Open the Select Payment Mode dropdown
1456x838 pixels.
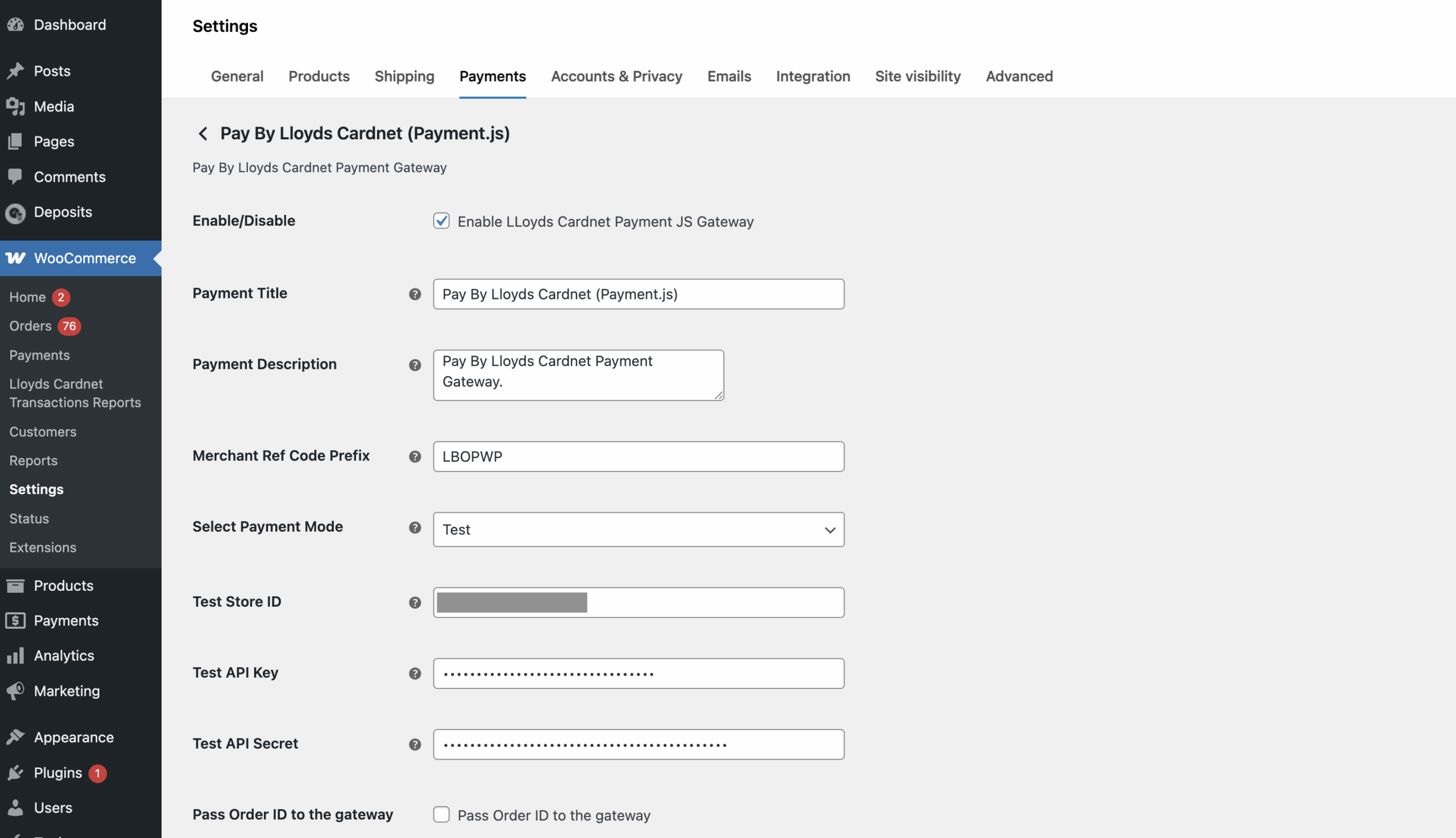tap(639, 529)
